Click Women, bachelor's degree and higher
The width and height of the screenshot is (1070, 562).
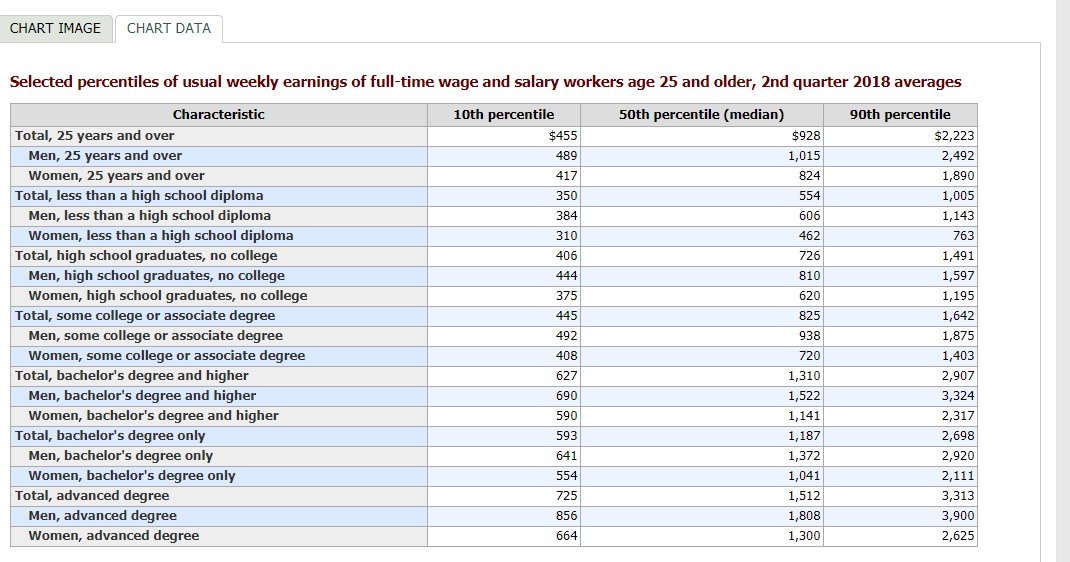(x=154, y=415)
